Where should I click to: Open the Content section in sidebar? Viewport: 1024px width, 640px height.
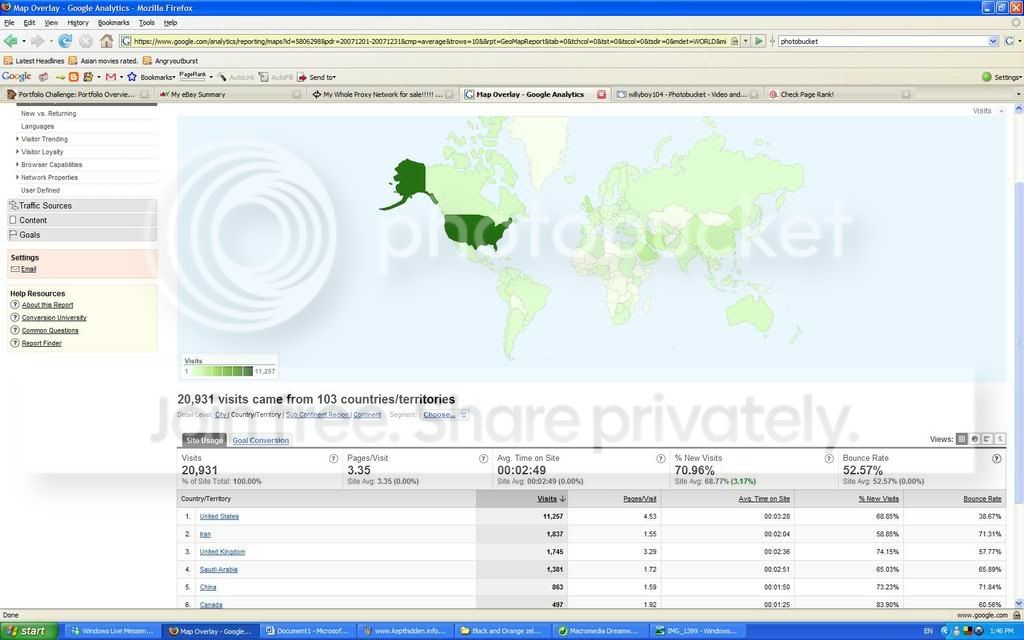click(82, 220)
